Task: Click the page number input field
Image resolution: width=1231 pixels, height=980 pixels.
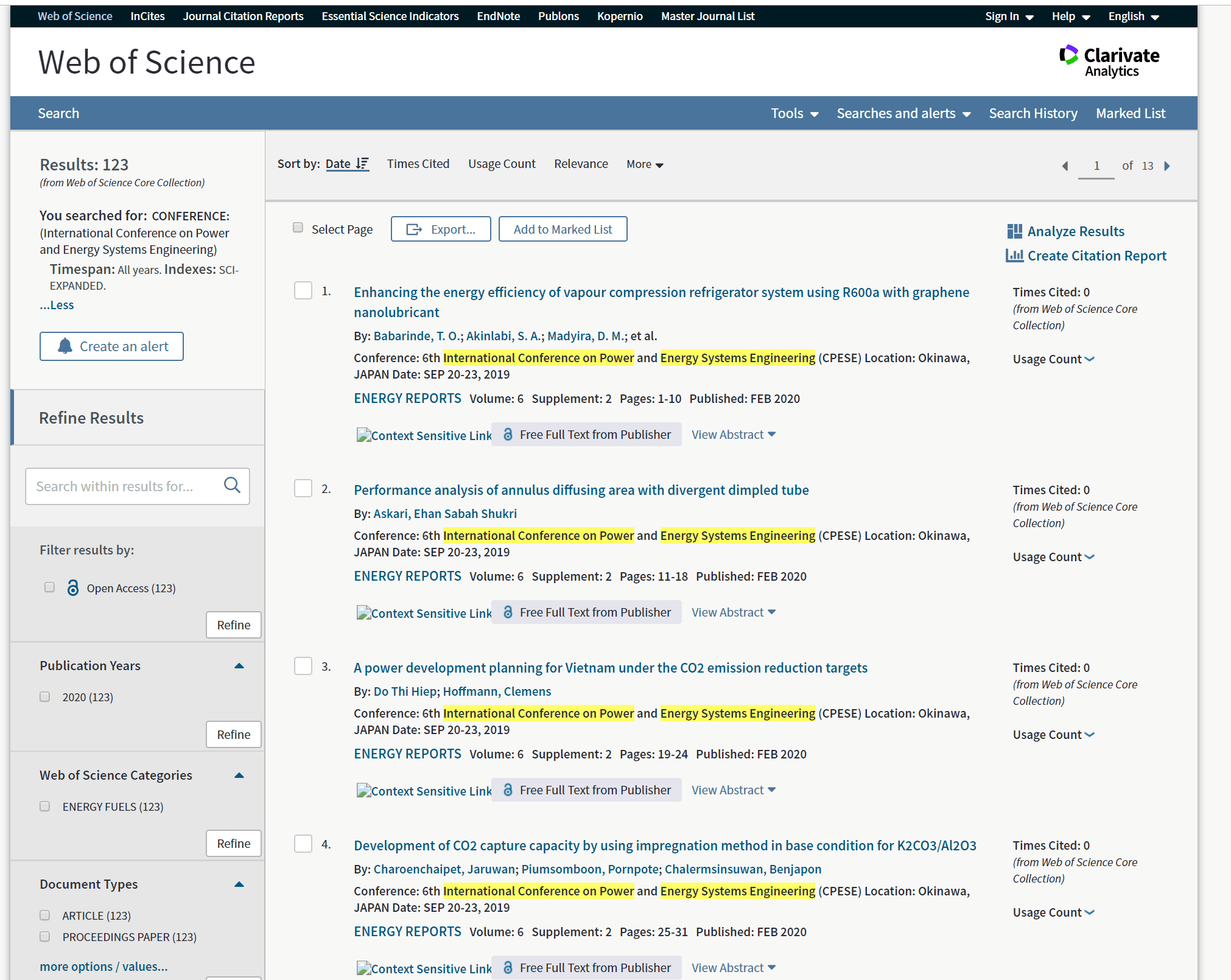Action: click(1096, 166)
